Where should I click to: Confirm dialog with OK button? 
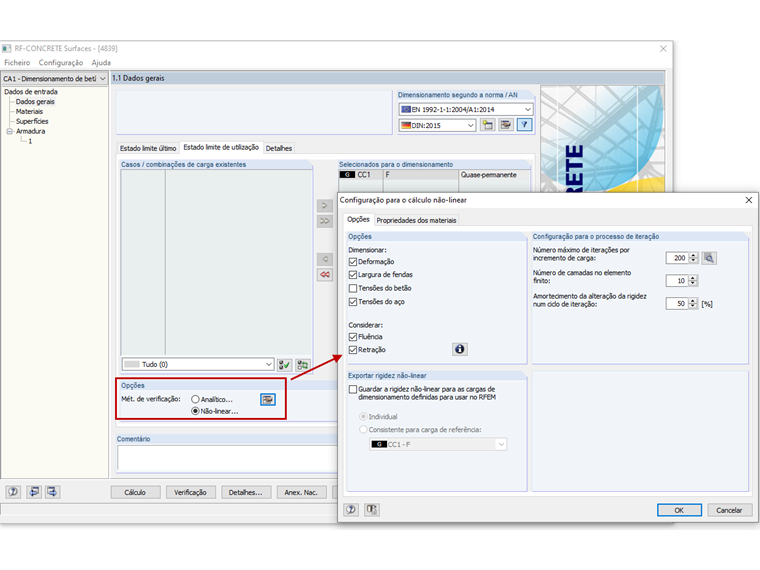click(x=679, y=510)
